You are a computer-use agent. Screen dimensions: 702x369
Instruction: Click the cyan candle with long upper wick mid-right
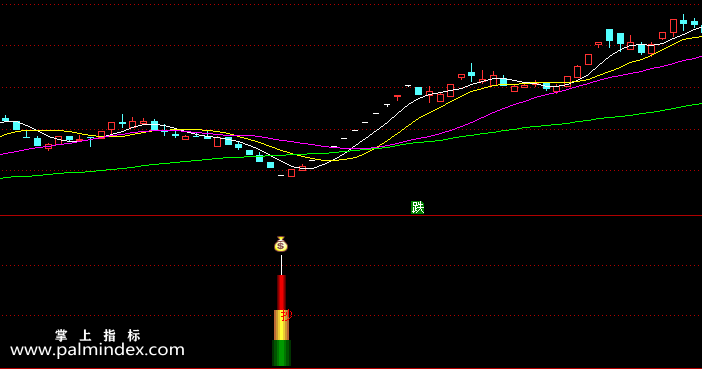pos(471,73)
